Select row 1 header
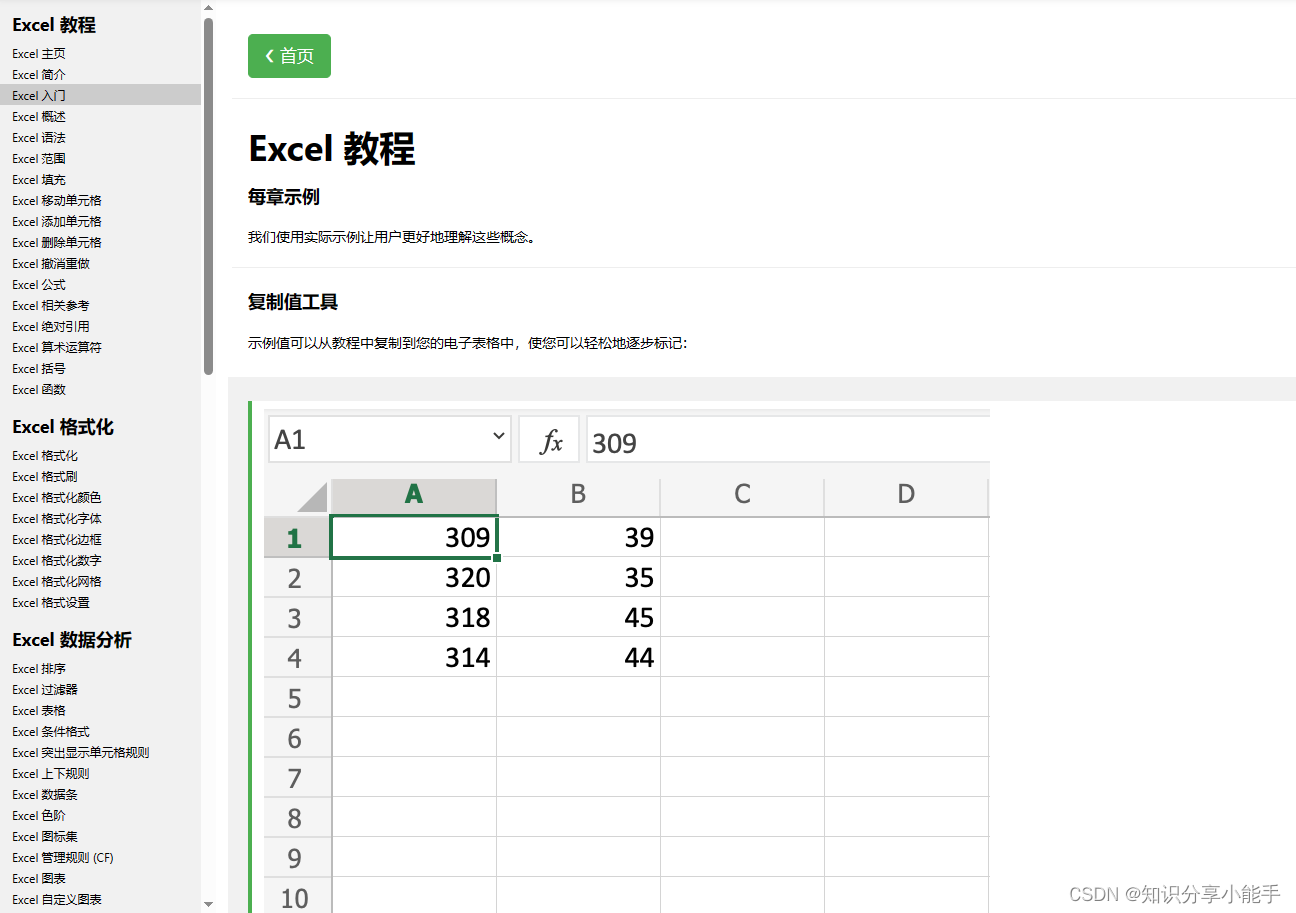 point(297,538)
